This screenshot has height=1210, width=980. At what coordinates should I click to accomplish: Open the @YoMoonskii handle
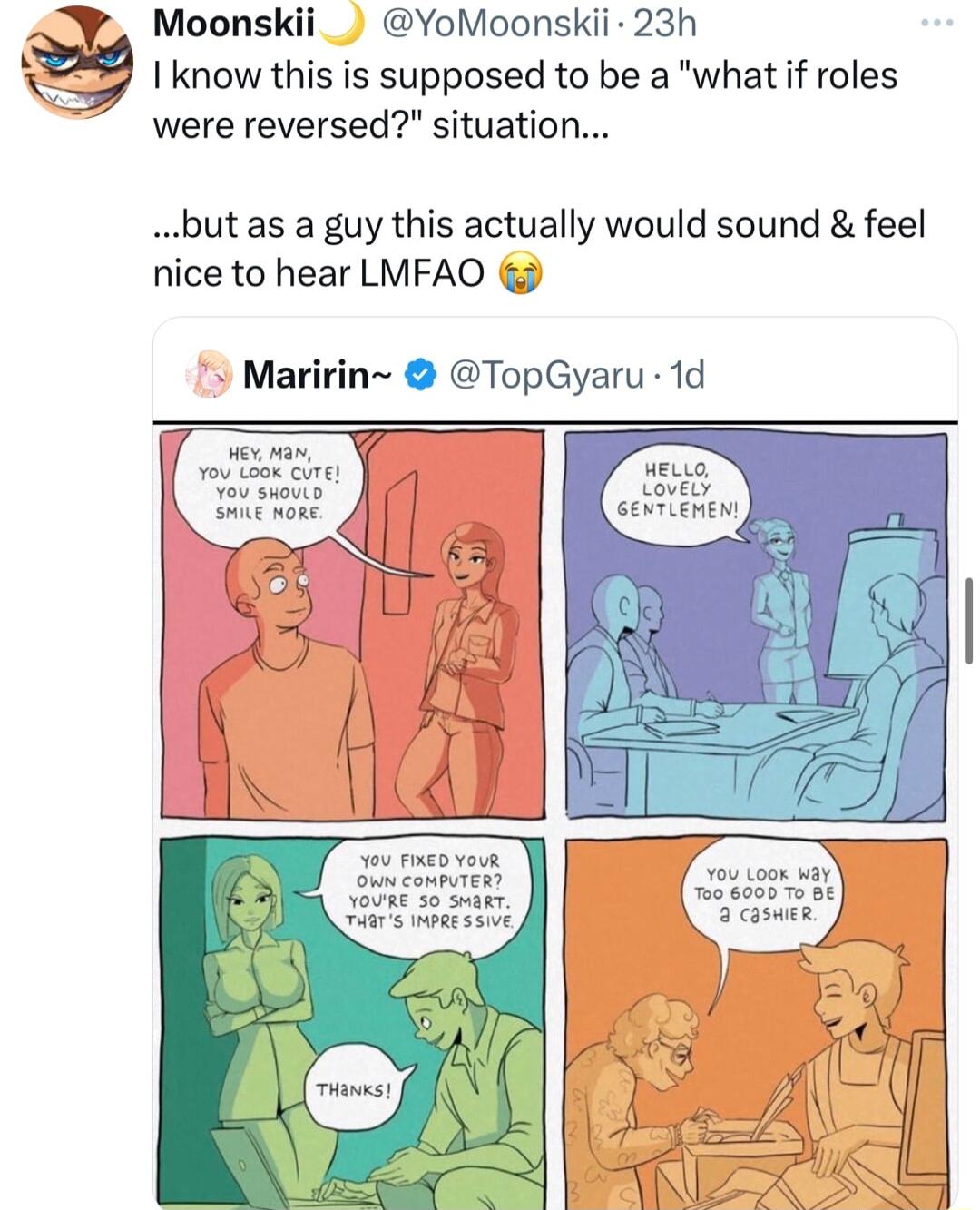pos(495,24)
